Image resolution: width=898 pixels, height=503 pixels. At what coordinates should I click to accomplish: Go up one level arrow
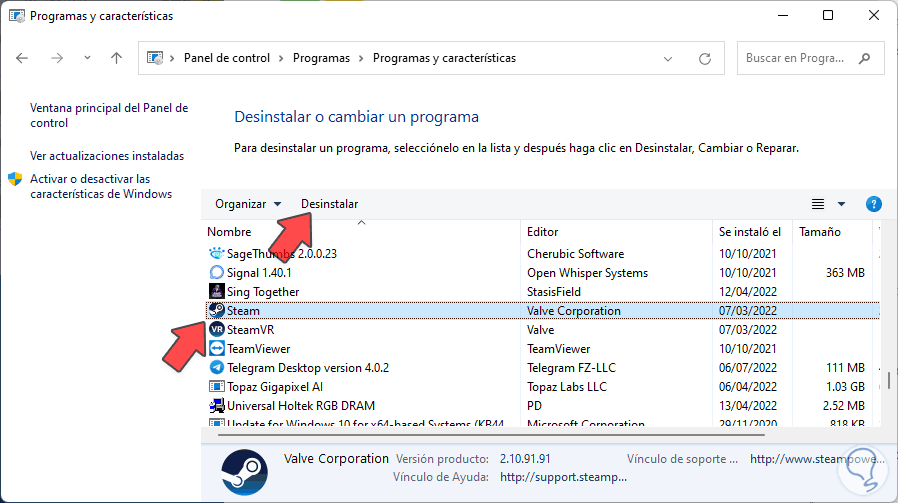point(116,58)
